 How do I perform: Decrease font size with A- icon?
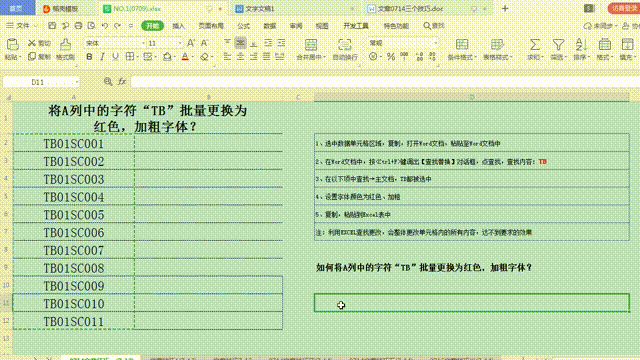(x=204, y=43)
